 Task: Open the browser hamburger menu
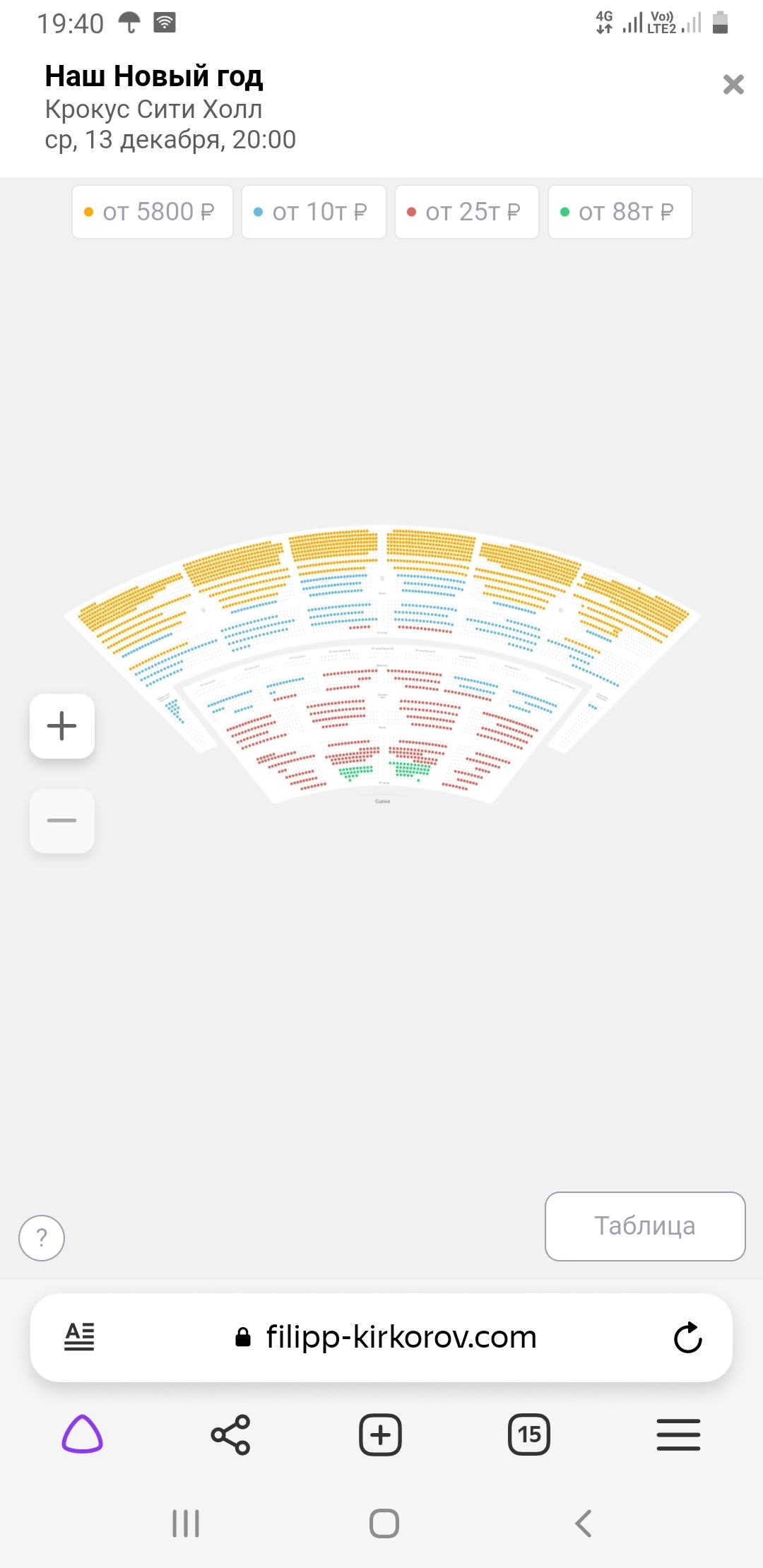pyautogui.click(x=678, y=1435)
